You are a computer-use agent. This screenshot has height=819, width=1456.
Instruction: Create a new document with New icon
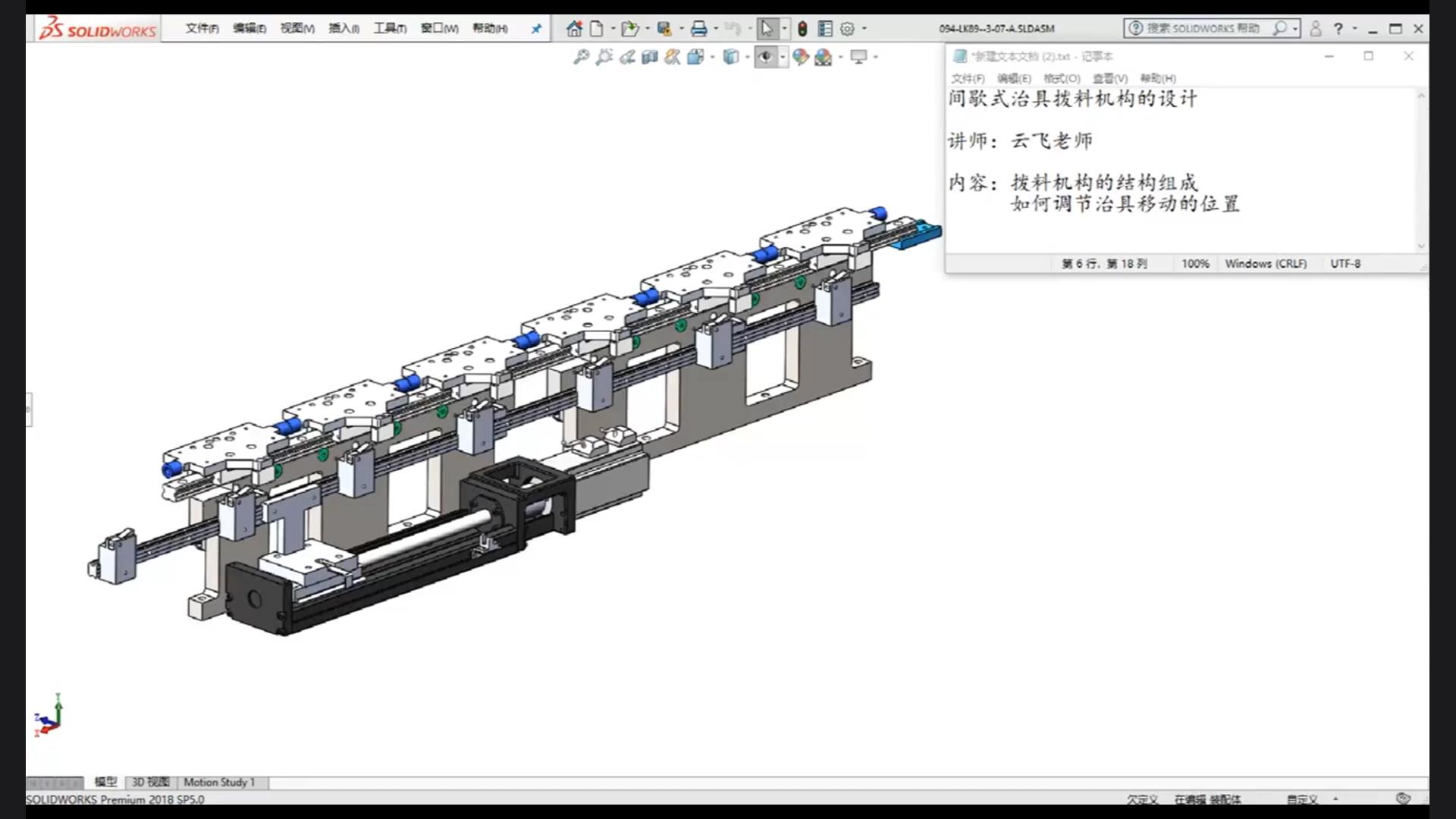(597, 29)
